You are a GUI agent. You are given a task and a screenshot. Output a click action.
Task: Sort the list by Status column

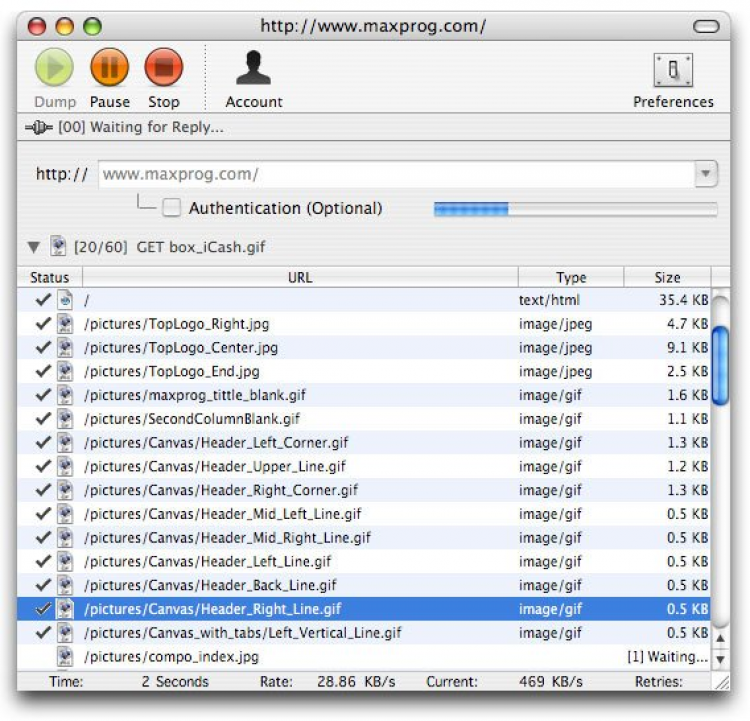(x=49, y=277)
